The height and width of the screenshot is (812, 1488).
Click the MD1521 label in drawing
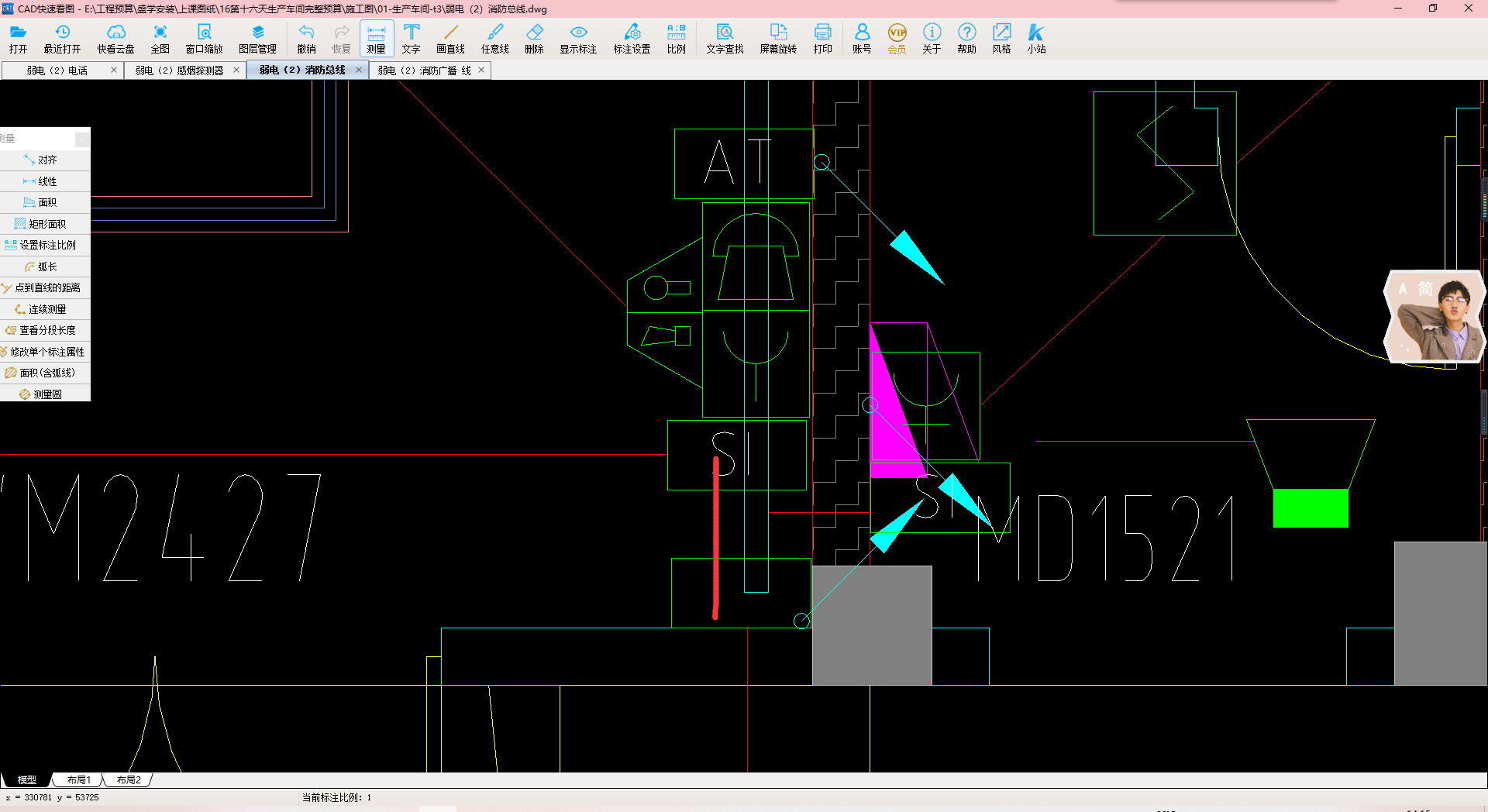coord(1106,538)
